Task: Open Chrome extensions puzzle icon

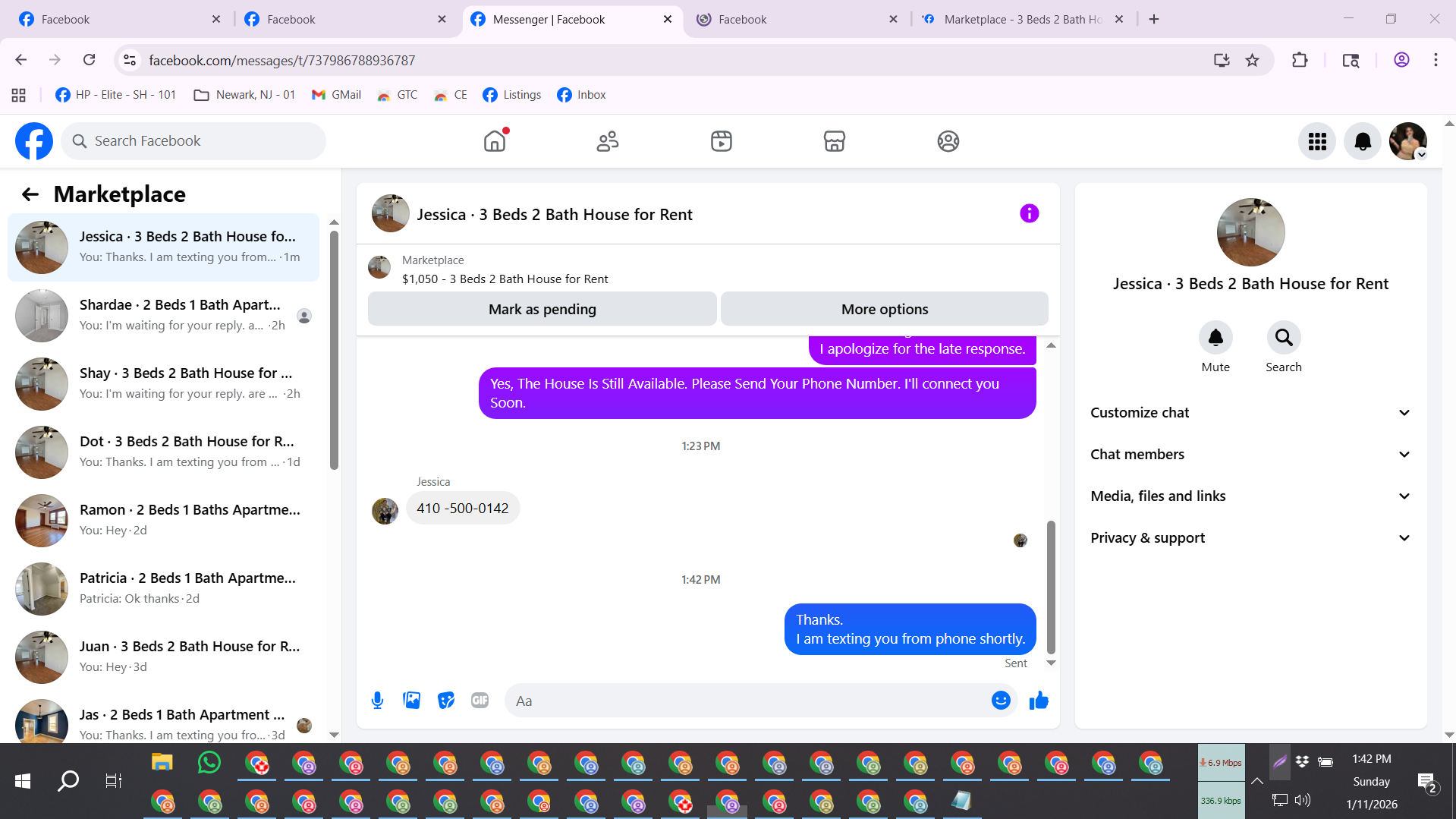Action: pyautogui.click(x=1300, y=60)
